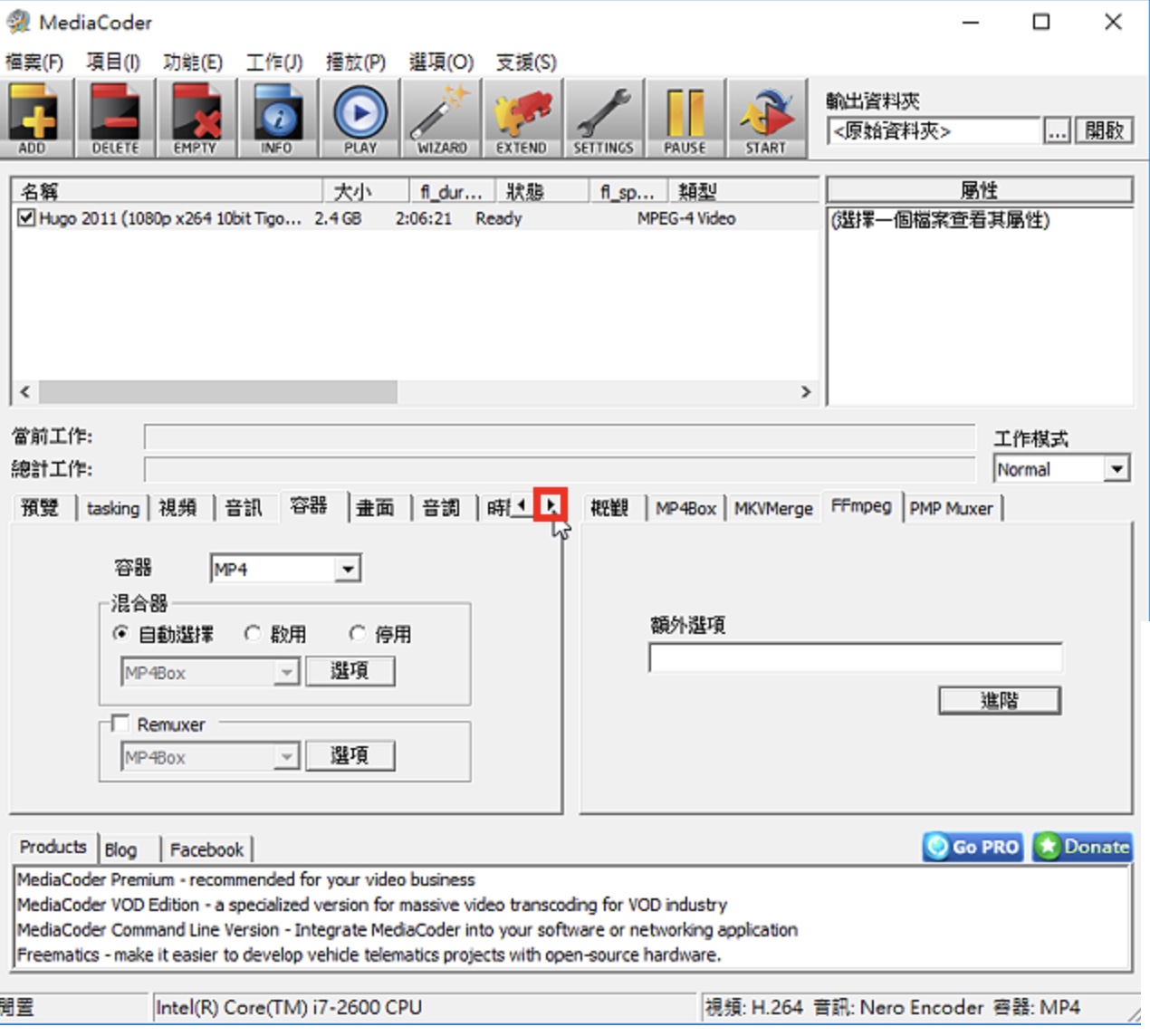1150x1036 pixels.
Task: Click the PLAY toolbar icon
Action: tap(359, 119)
